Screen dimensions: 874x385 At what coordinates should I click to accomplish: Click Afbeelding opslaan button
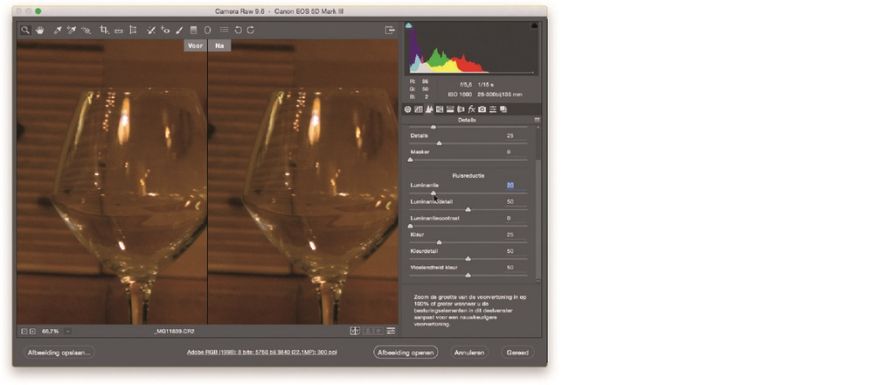(x=59, y=353)
